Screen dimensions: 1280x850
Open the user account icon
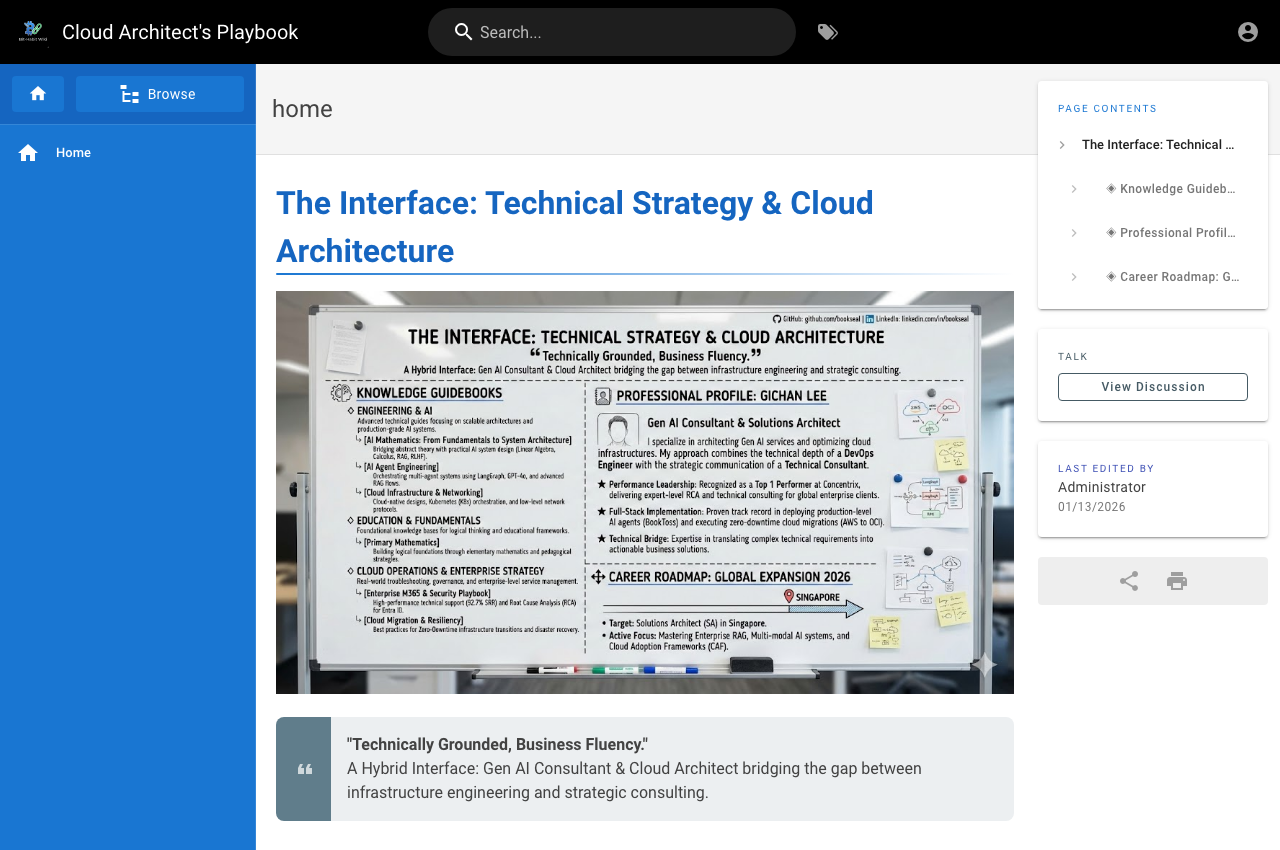point(1248,32)
